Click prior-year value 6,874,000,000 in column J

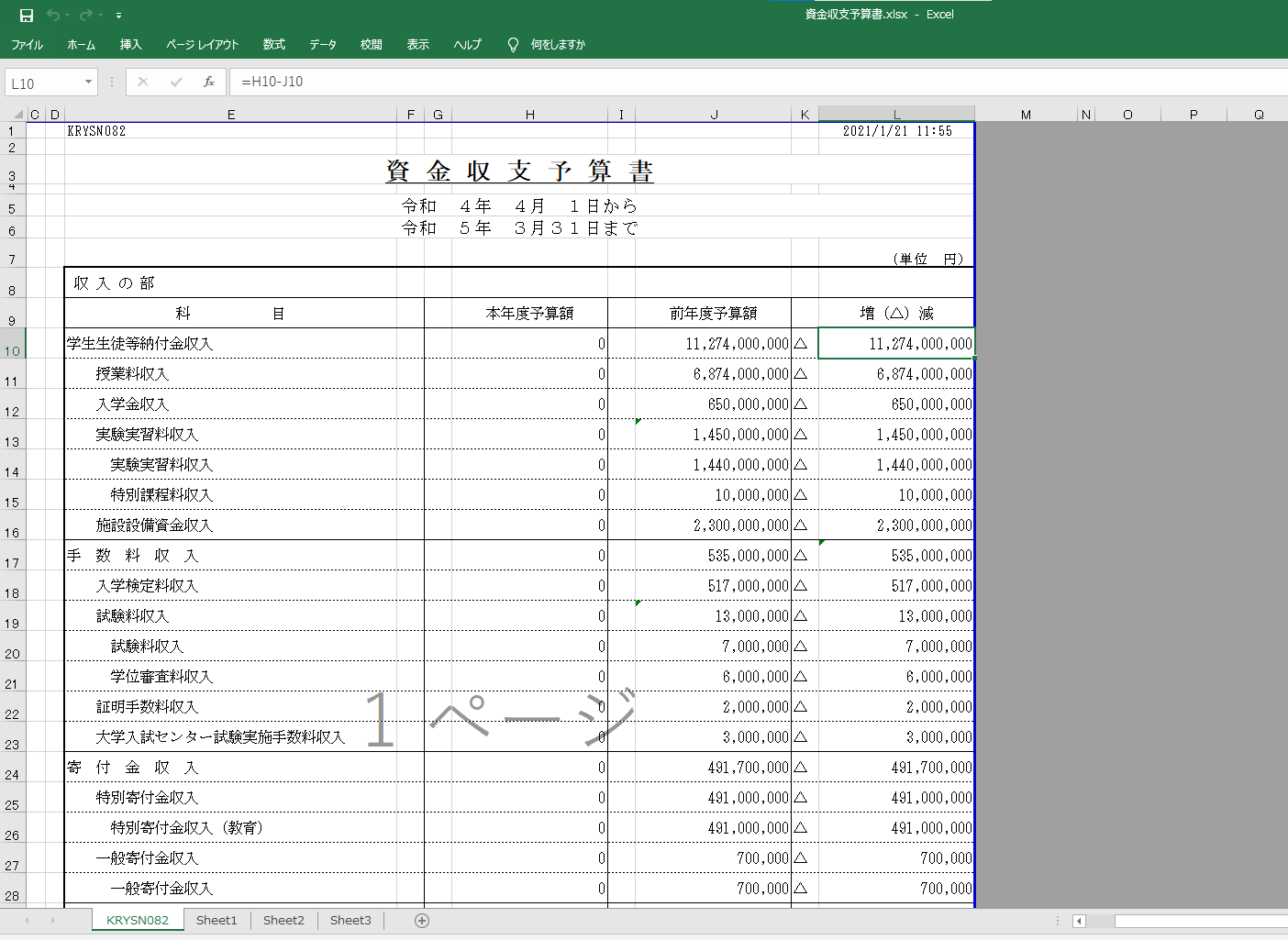pos(740,374)
